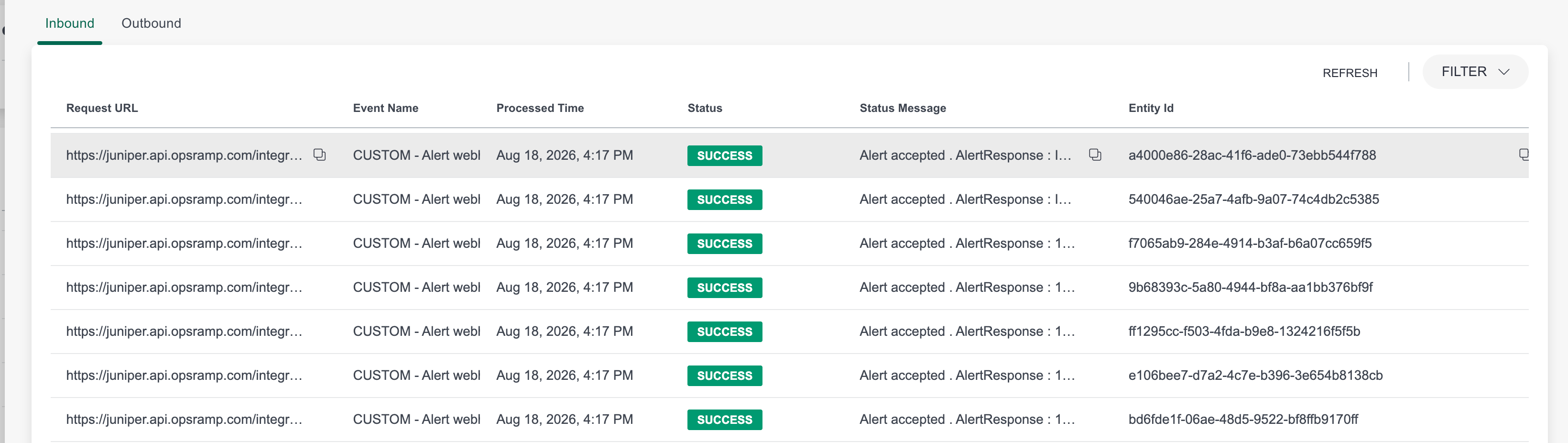This screenshot has width=1568, height=443.
Task: Click processed time in row with entity ff1295cc
Action: (564, 331)
